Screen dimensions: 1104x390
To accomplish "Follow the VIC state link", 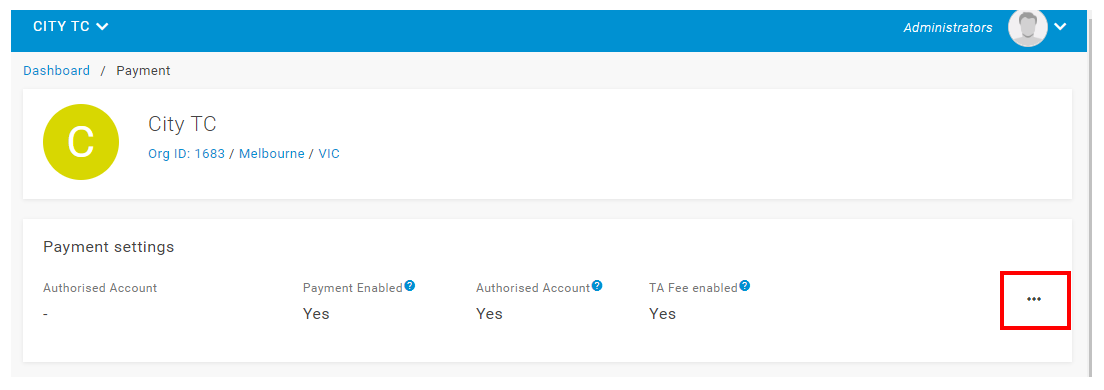I will point(329,153).
